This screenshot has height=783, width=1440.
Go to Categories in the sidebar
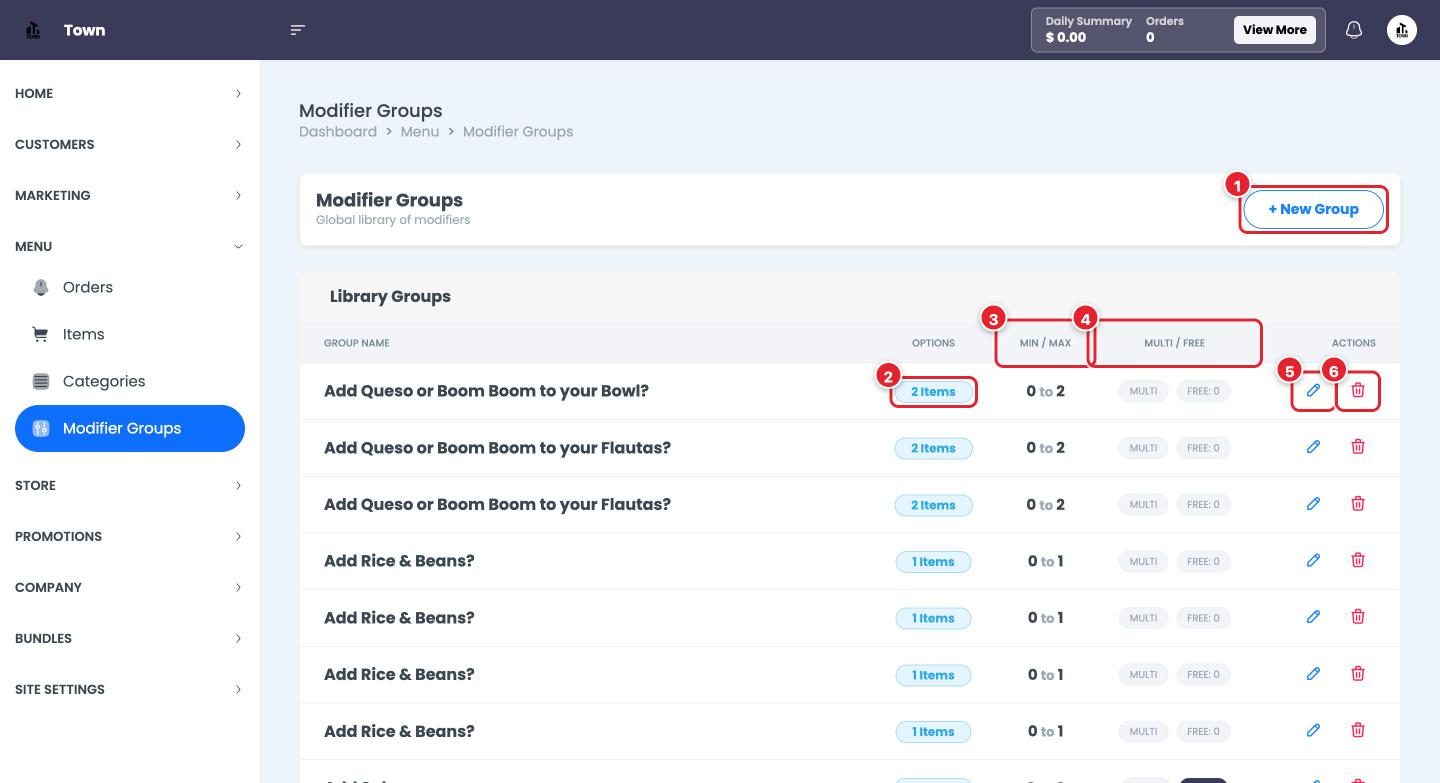point(130,381)
